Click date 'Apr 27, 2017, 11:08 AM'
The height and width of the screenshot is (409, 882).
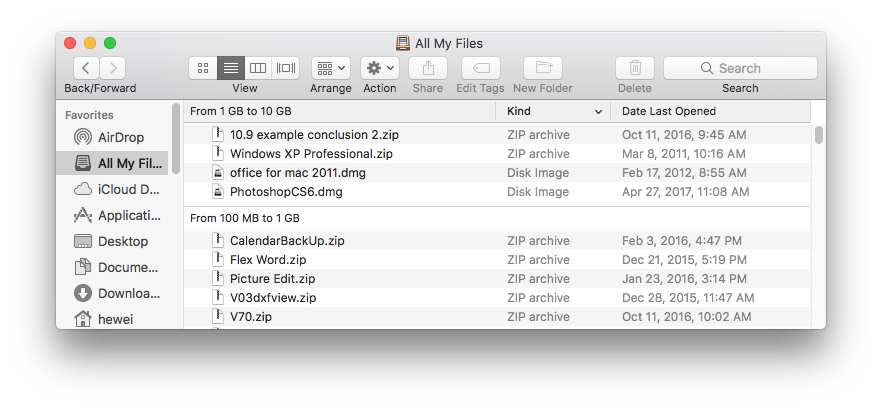[686, 192]
